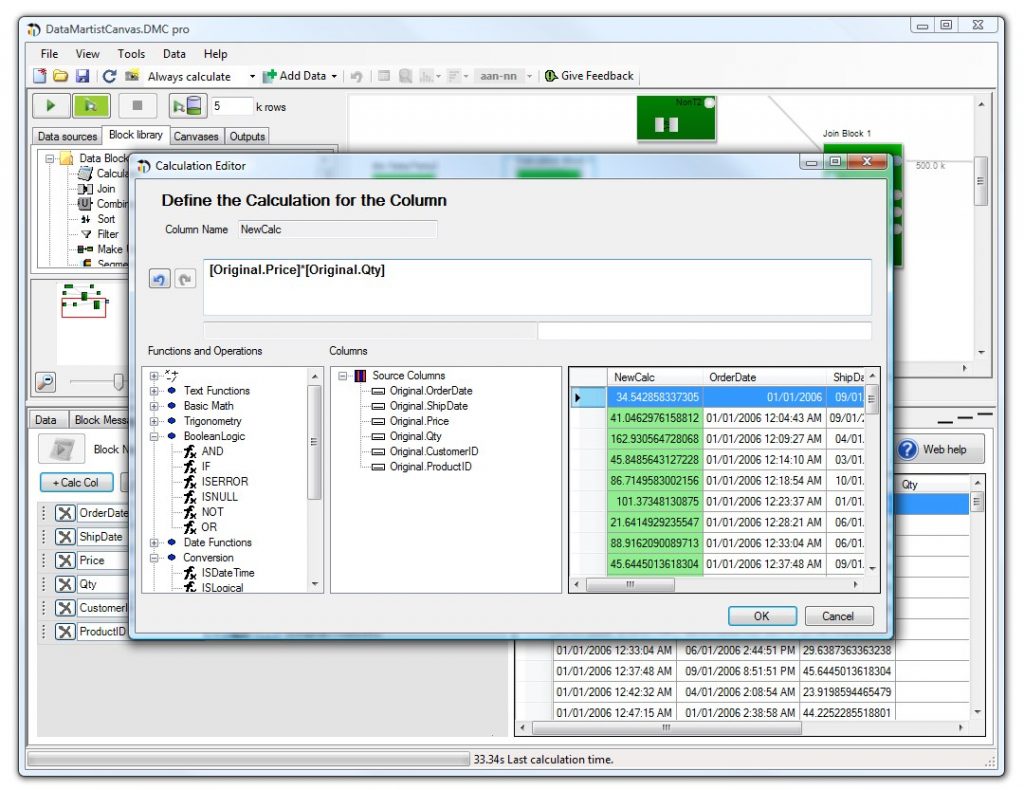This screenshot has height=790, width=1024.
Task: Select Sort block in Block library
Action: point(106,219)
